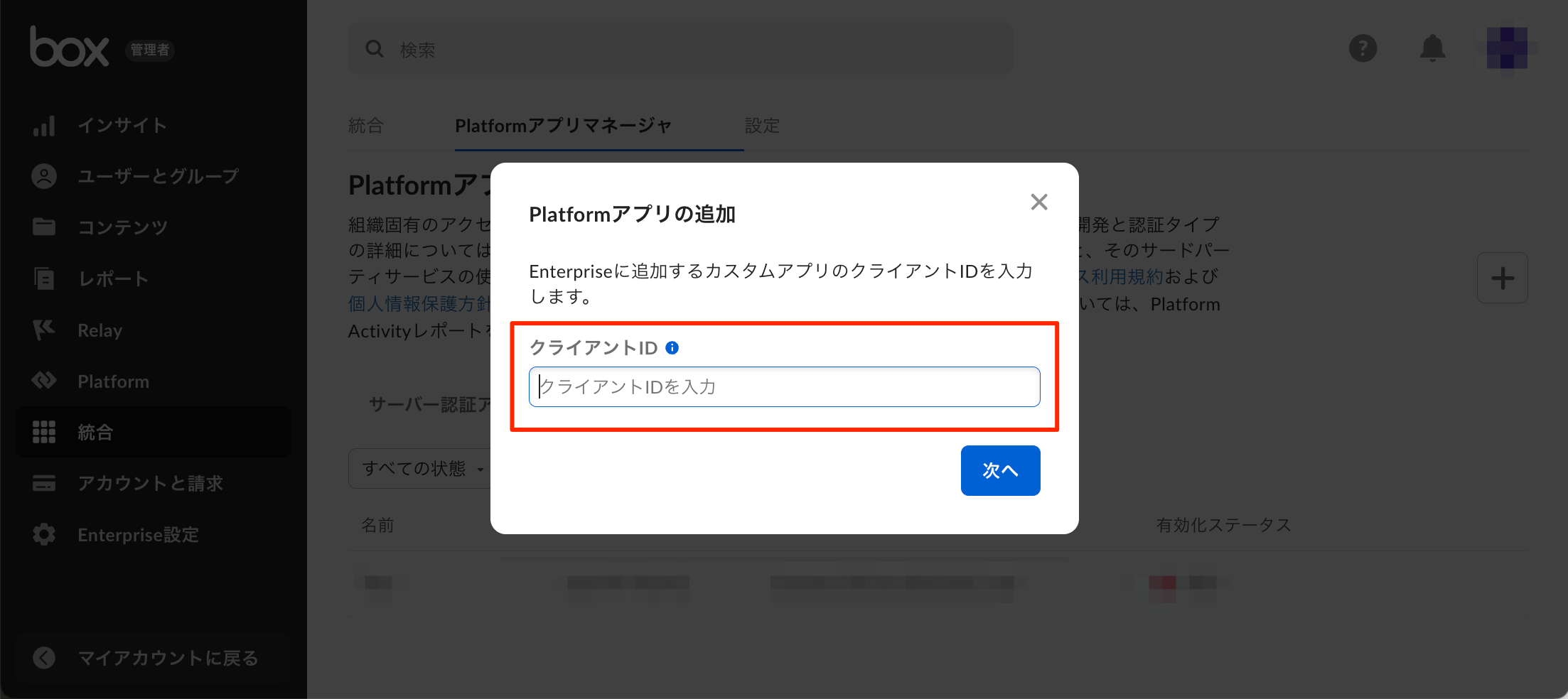The height and width of the screenshot is (699, 1568).
Task: Open the Relay icon in the sidebar
Action: coord(44,330)
